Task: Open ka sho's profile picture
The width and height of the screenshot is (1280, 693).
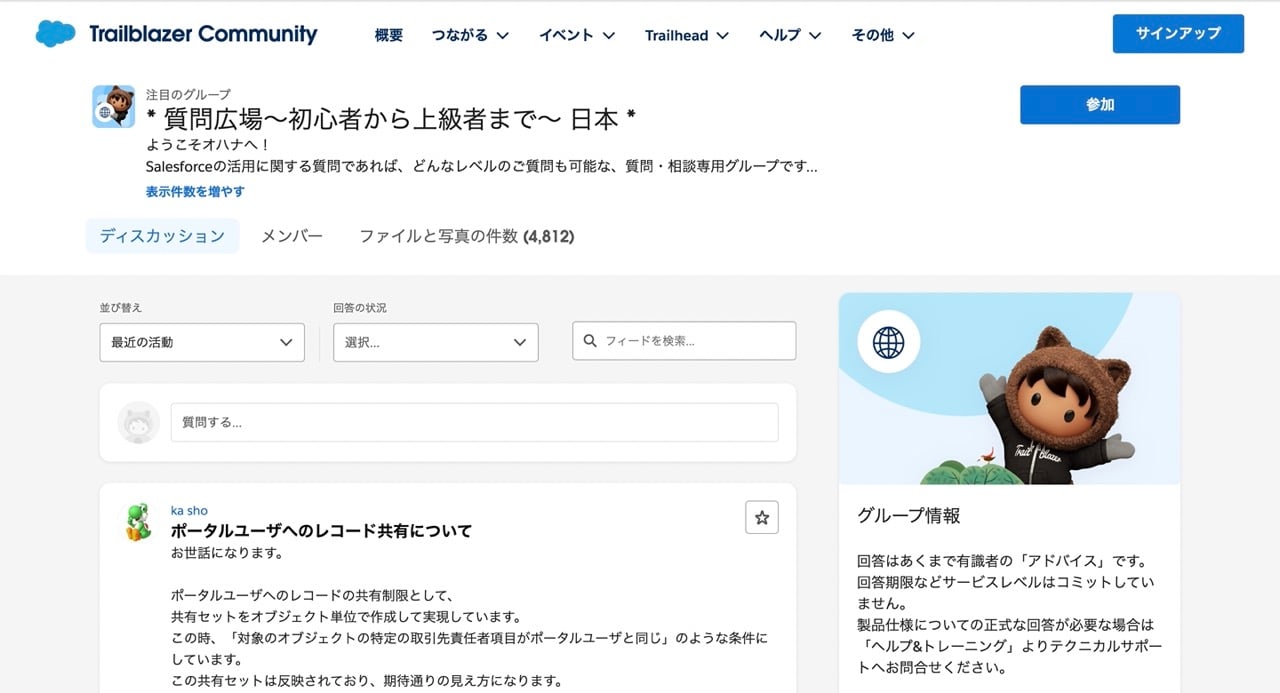Action: (138, 522)
